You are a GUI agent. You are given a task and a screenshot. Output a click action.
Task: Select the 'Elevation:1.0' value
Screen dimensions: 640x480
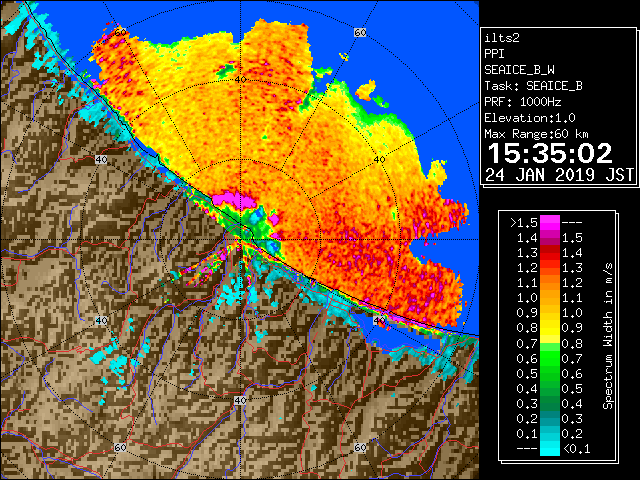pyautogui.click(x=530, y=118)
